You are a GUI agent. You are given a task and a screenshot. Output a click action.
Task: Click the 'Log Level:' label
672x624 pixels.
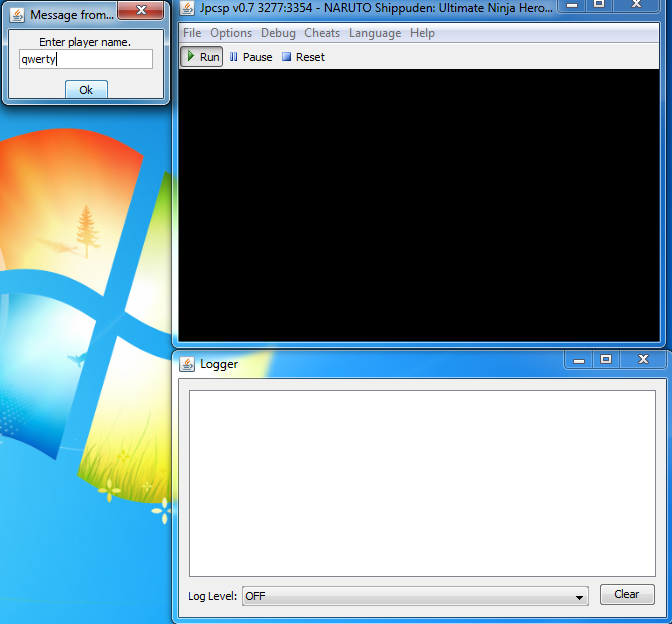(x=213, y=596)
